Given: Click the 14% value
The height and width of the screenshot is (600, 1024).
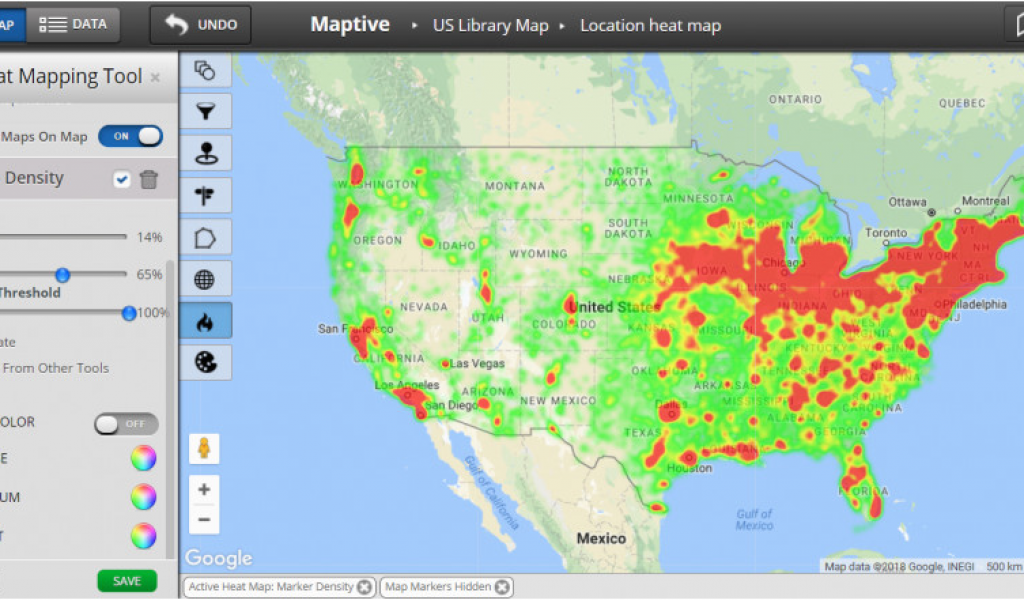Looking at the screenshot, I should click(x=150, y=237).
